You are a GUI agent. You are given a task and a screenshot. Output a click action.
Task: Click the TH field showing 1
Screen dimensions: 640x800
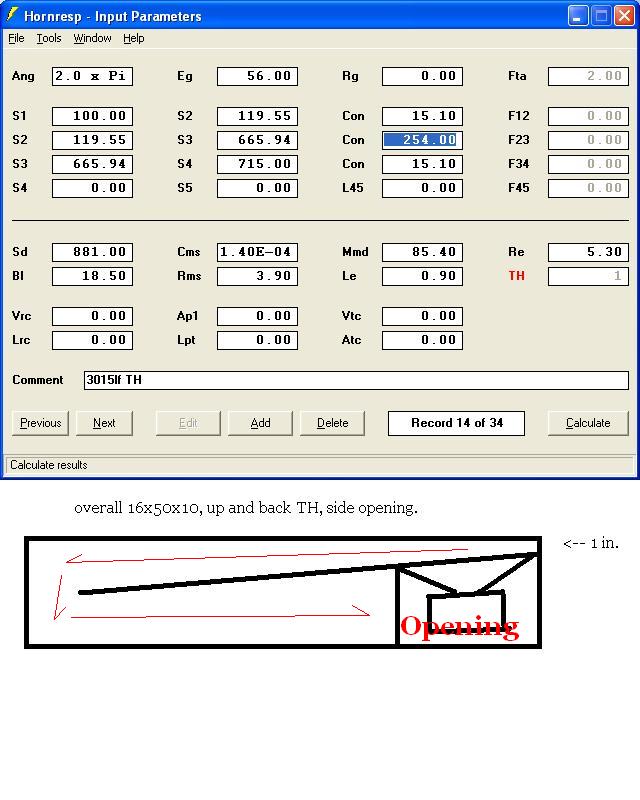click(588, 276)
